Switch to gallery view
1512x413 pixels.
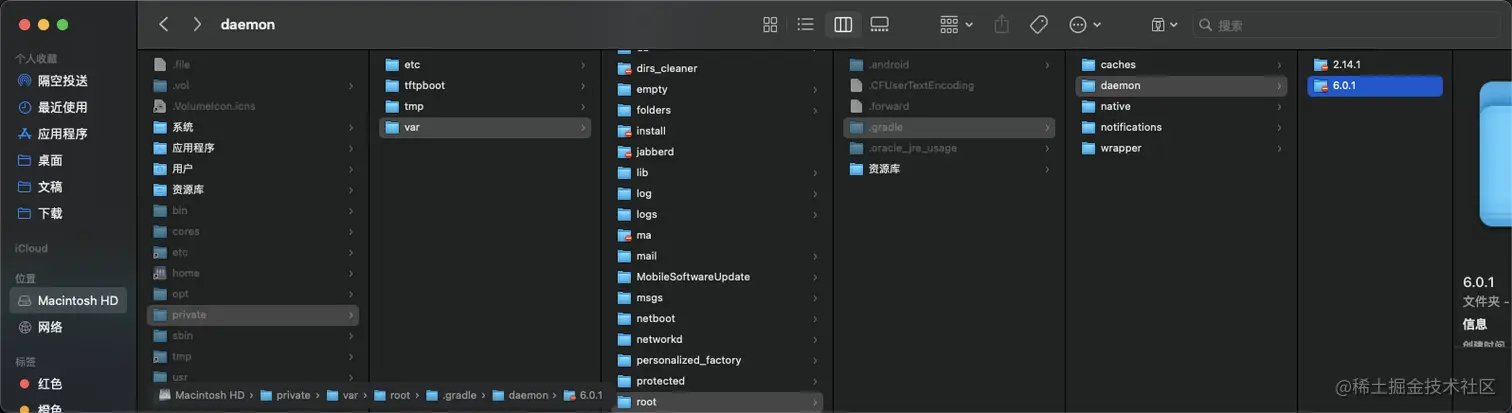(x=880, y=24)
